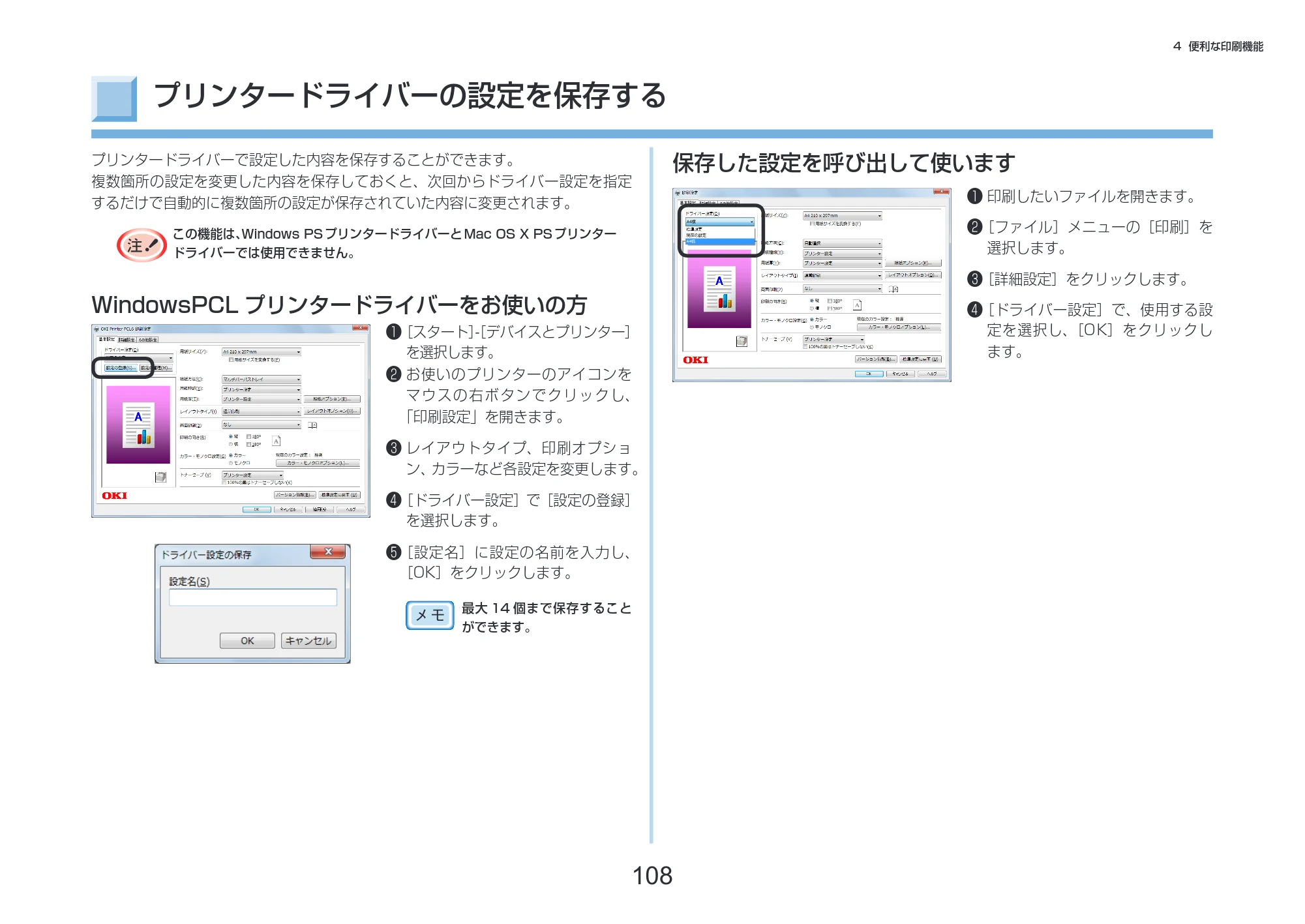
Task: Click 適用(A) in OKI PCL6 window
Action: pos(320,509)
